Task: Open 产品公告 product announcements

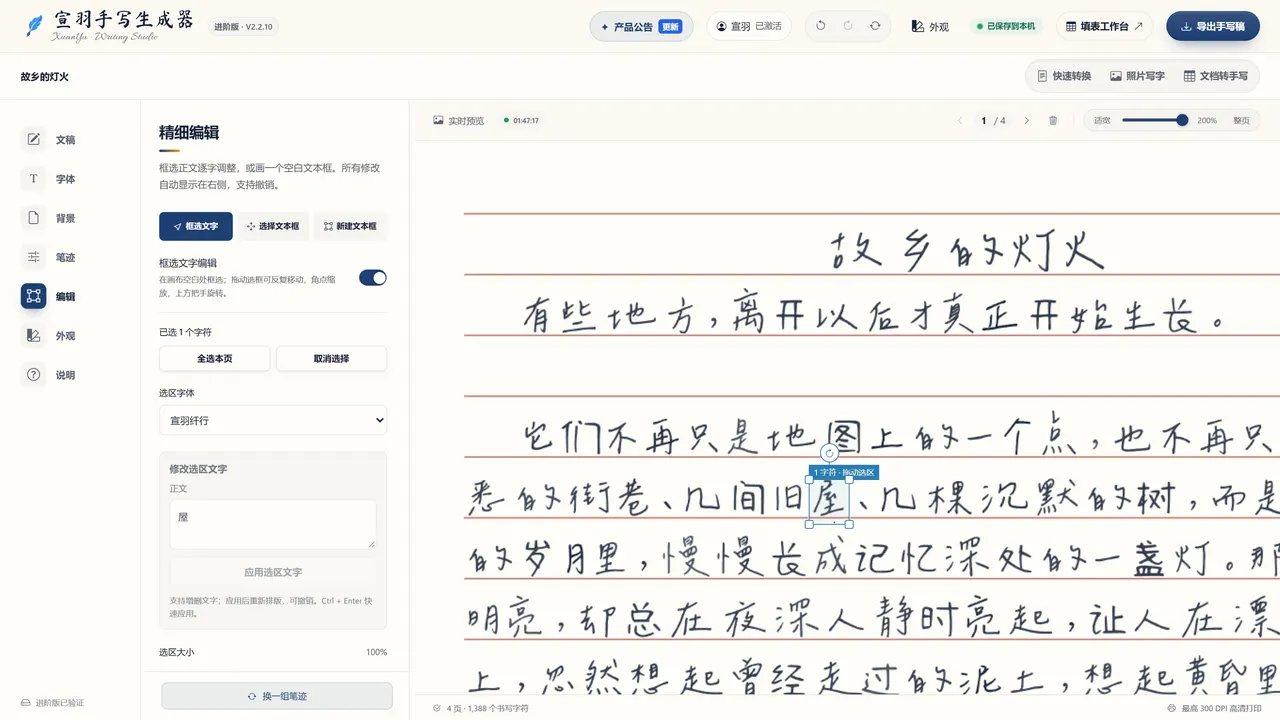Action: (x=642, y=27)
